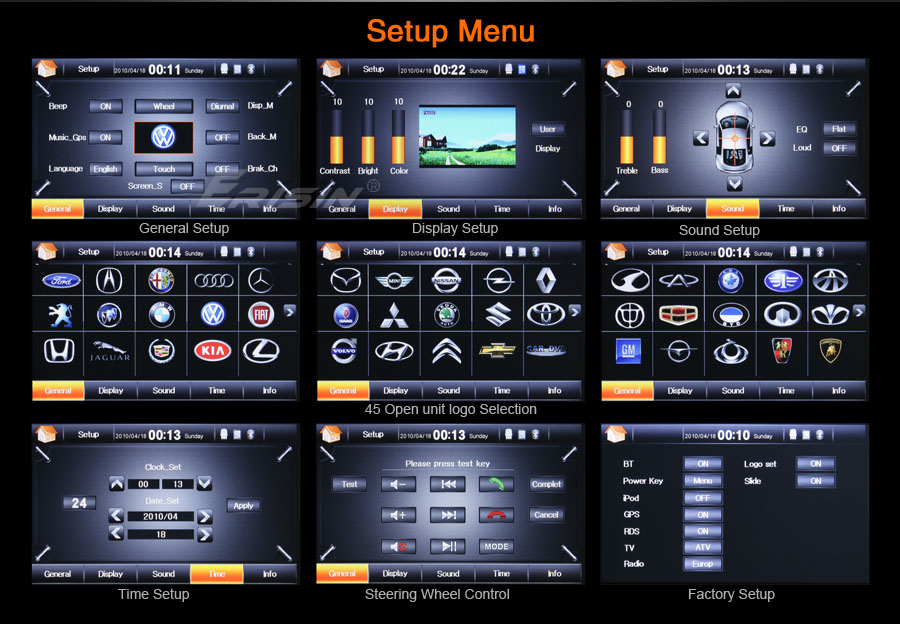Open the Wheel setup button
Viewport: 900px width, 624px height.
pyautogui.click(x=164, y=106)
